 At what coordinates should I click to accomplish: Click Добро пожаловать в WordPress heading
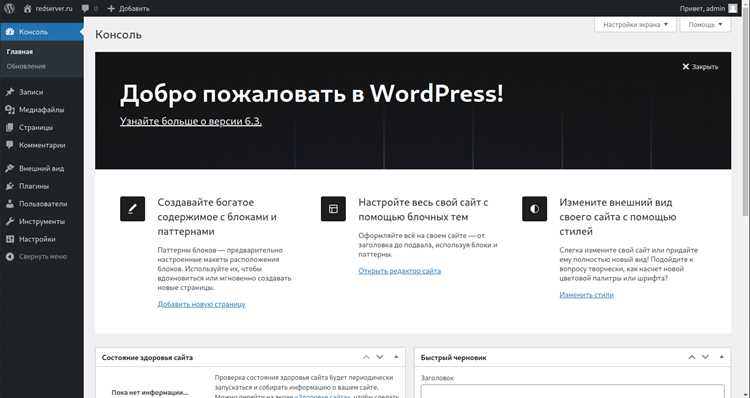(311, 94)
